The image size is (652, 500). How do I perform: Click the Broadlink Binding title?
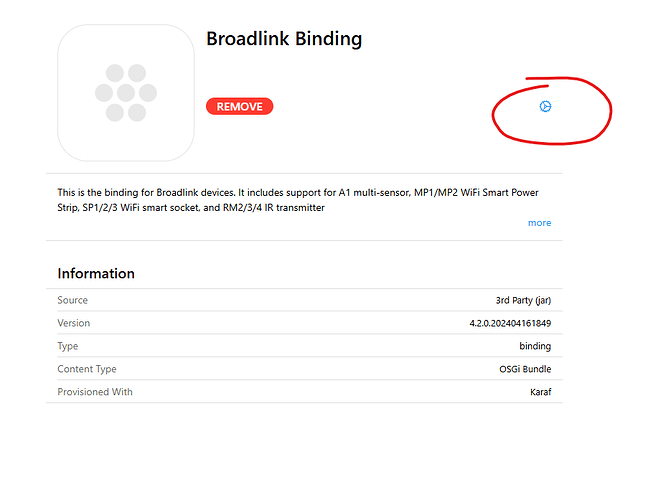[284, 40]
